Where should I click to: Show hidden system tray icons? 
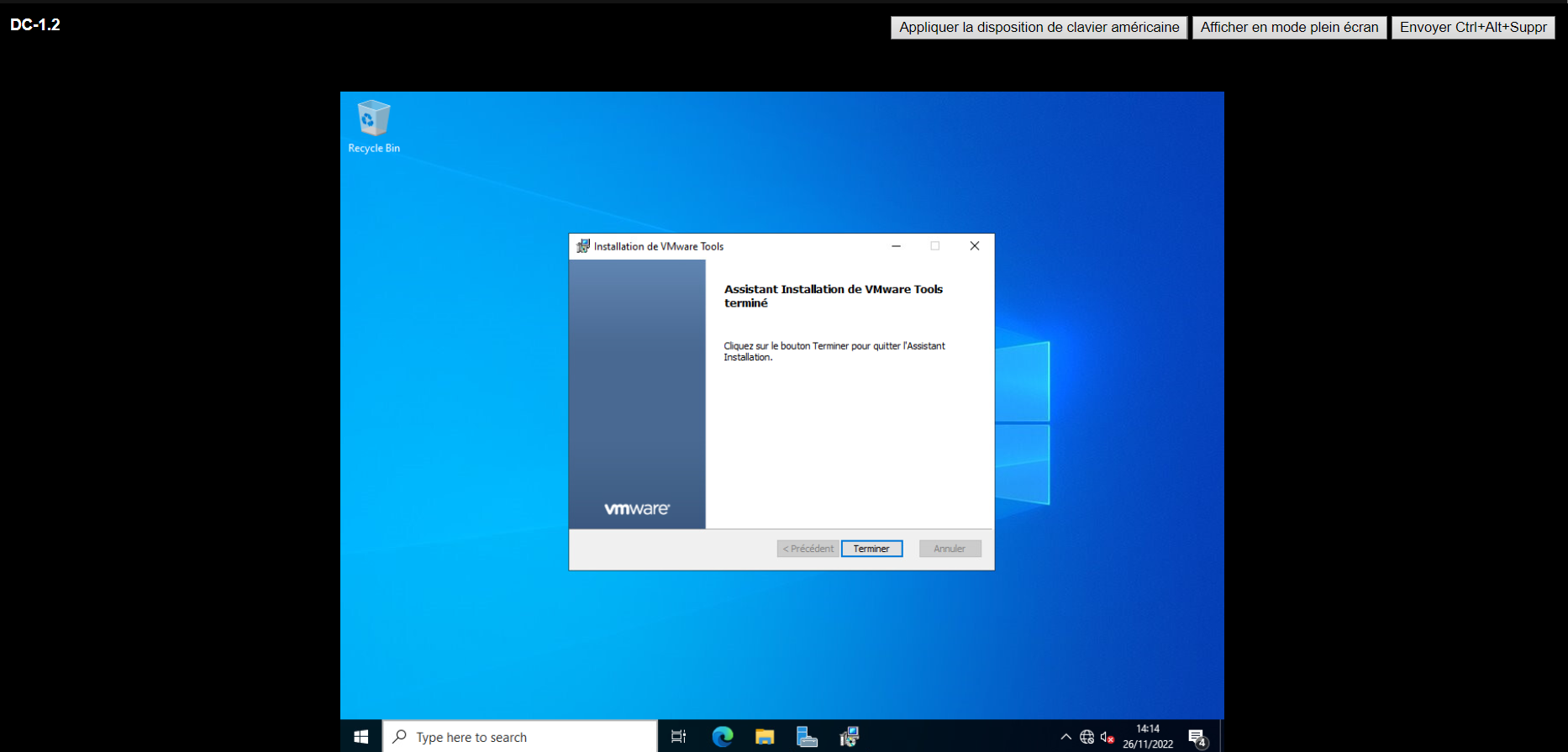[1066, 737]
